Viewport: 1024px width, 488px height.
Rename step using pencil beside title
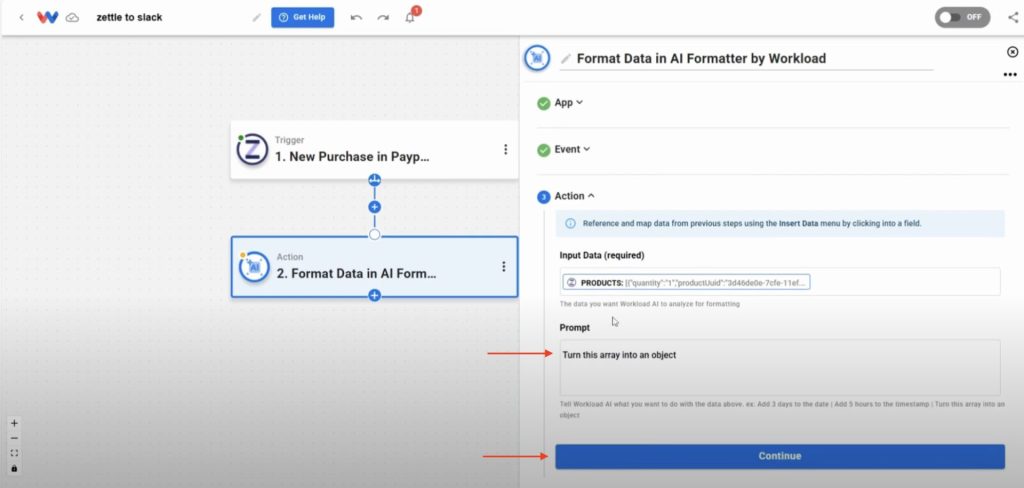pyautogui.click(x=566, y=59)
